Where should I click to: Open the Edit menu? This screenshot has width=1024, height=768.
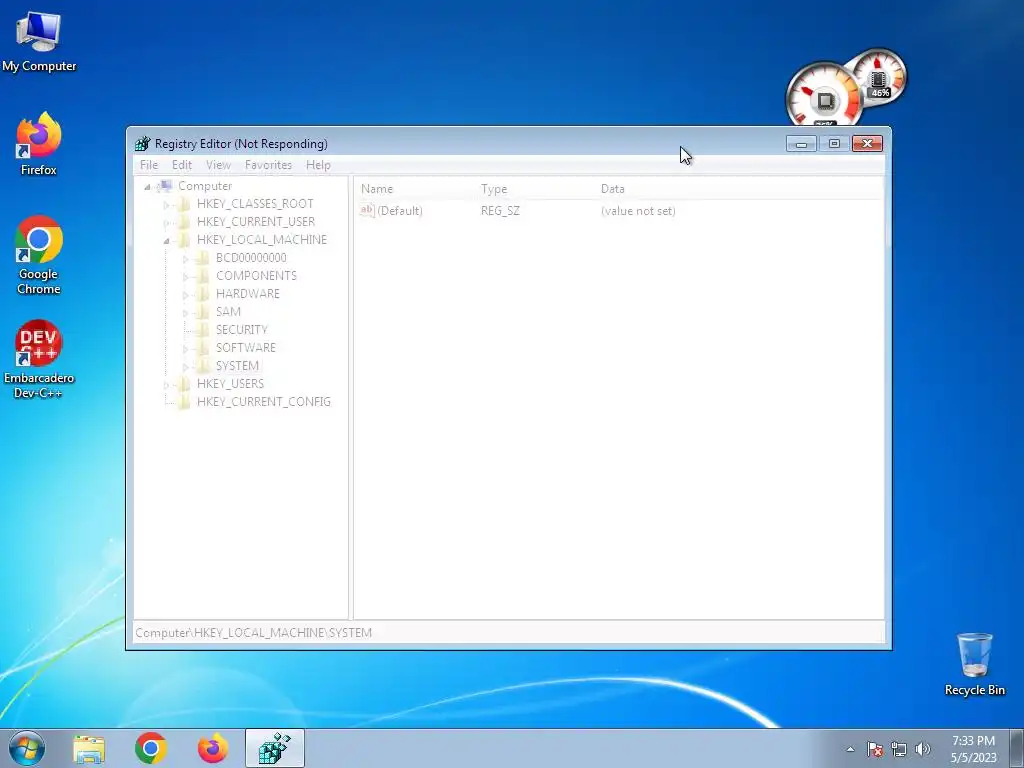tap(182, 165)
